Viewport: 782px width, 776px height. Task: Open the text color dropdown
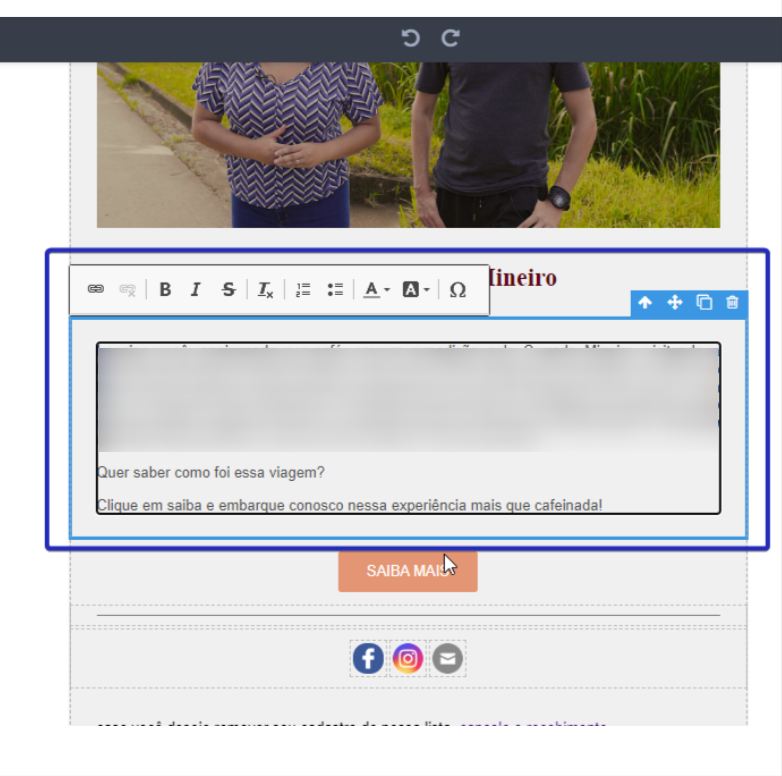(376, 289)
